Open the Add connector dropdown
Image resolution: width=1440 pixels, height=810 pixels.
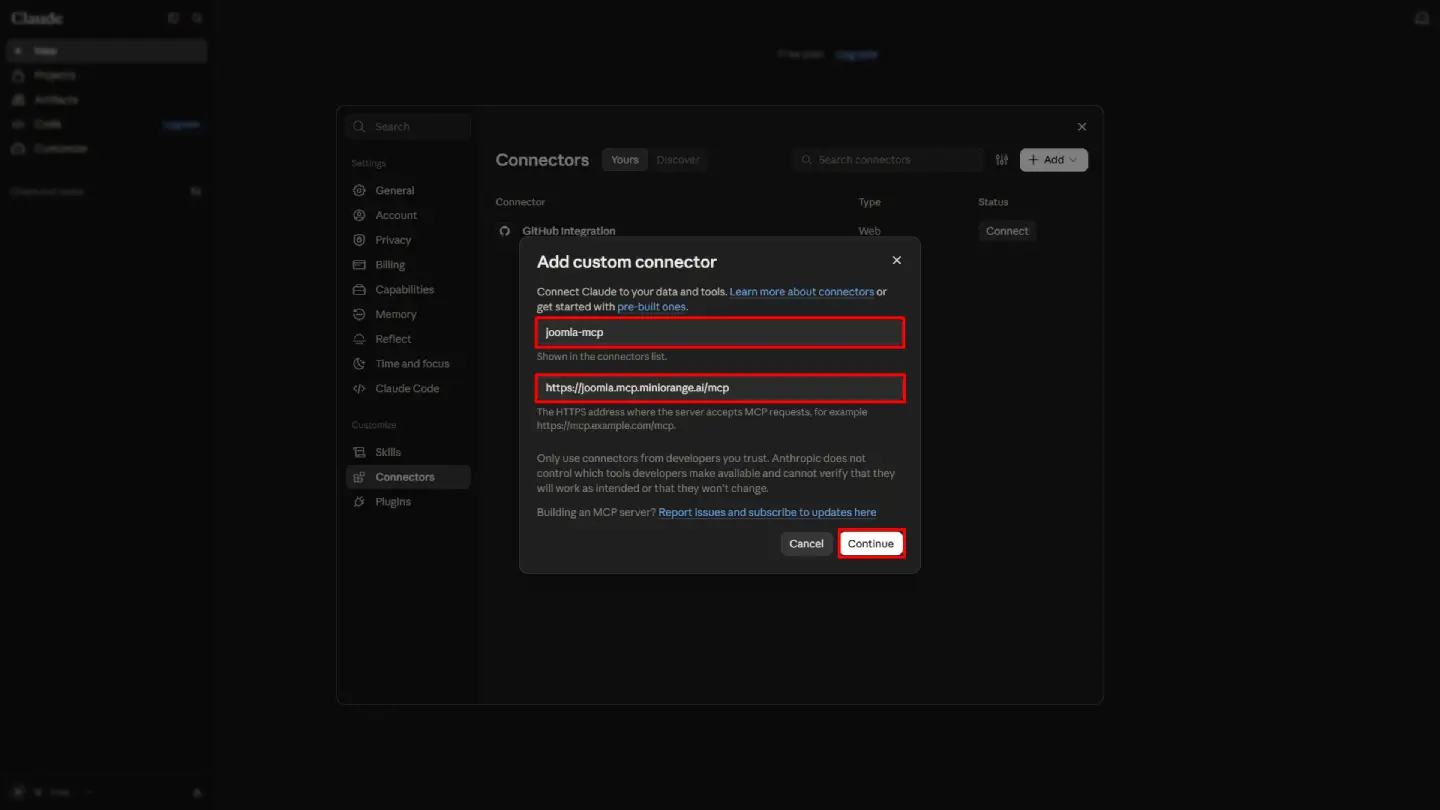coord(1054,160)
